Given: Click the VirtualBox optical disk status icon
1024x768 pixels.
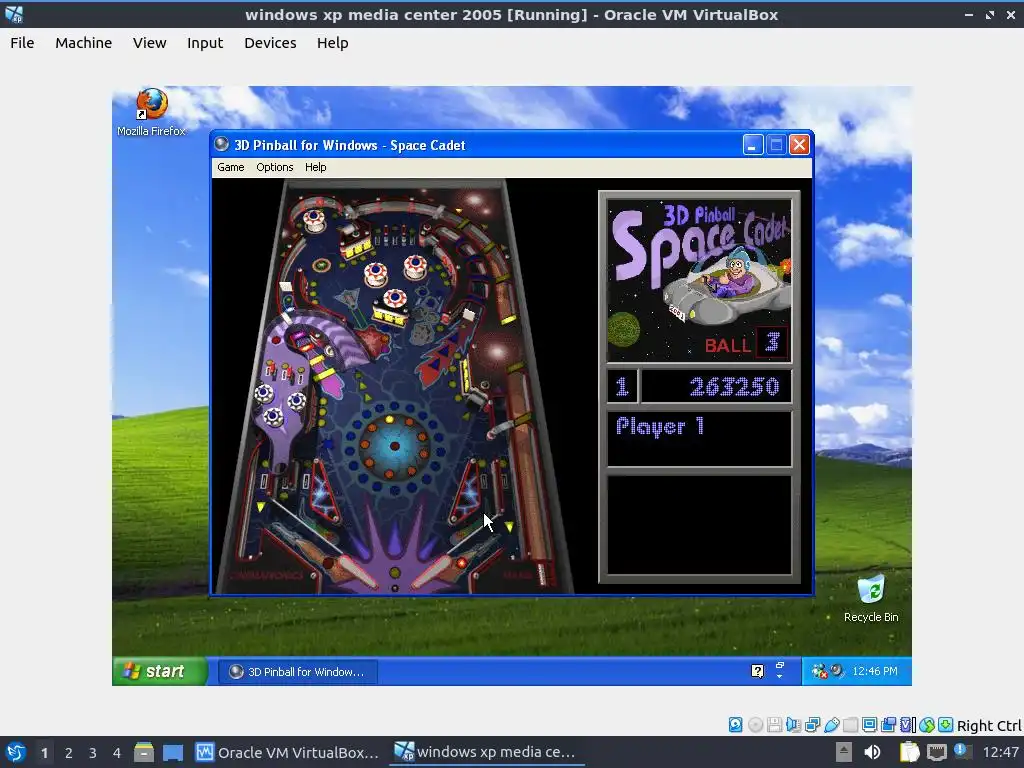Looking at the screenshot, I should 755,725.
